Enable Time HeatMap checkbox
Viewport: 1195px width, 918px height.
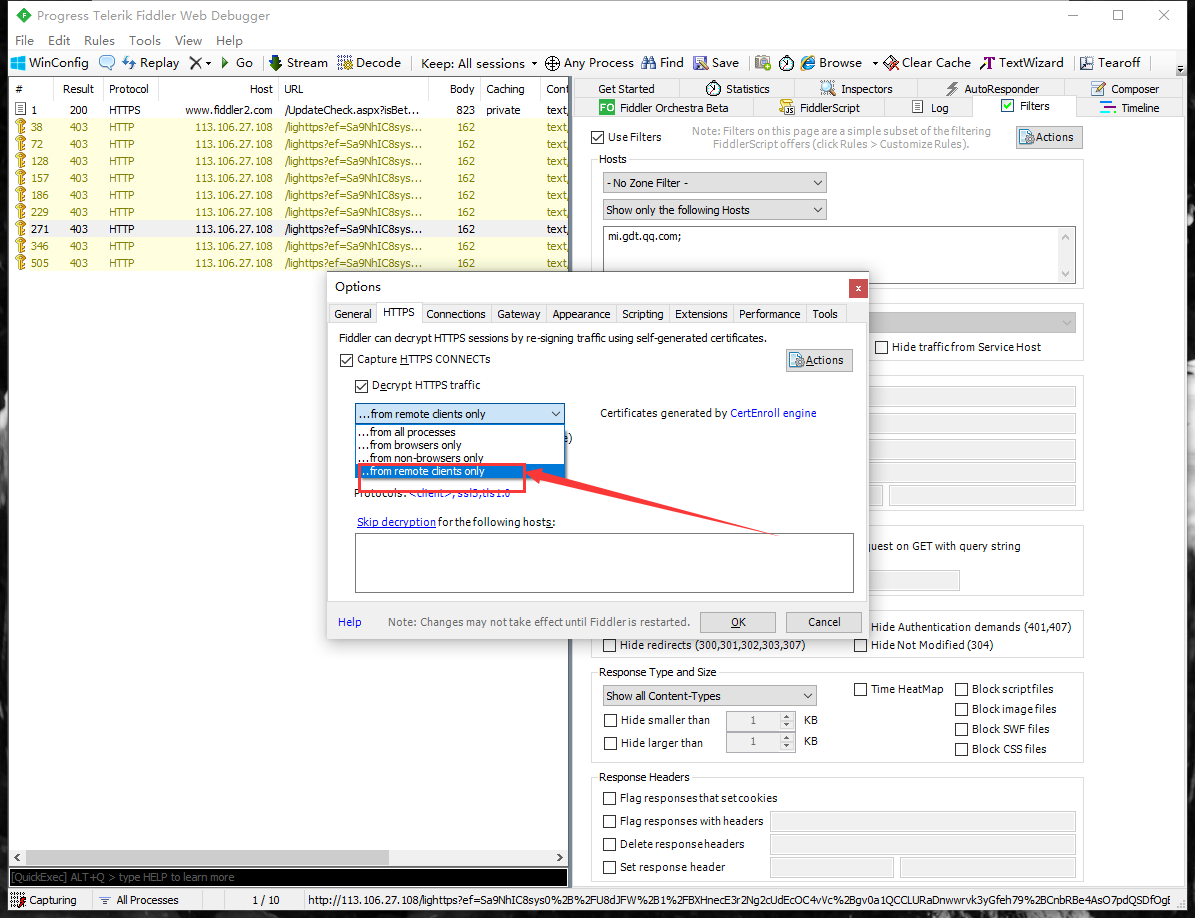tap(860, 689)
